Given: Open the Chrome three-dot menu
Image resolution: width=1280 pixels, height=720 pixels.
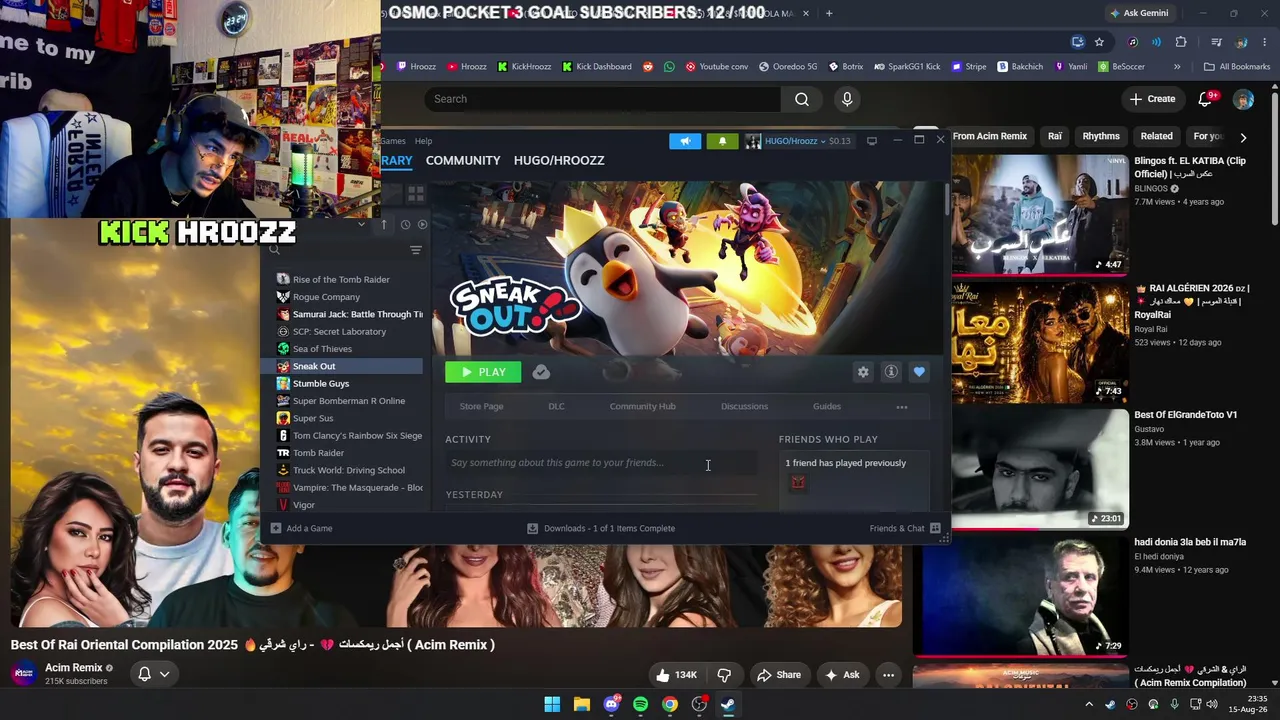Looking at the screenshot, I should [1265, 42].
